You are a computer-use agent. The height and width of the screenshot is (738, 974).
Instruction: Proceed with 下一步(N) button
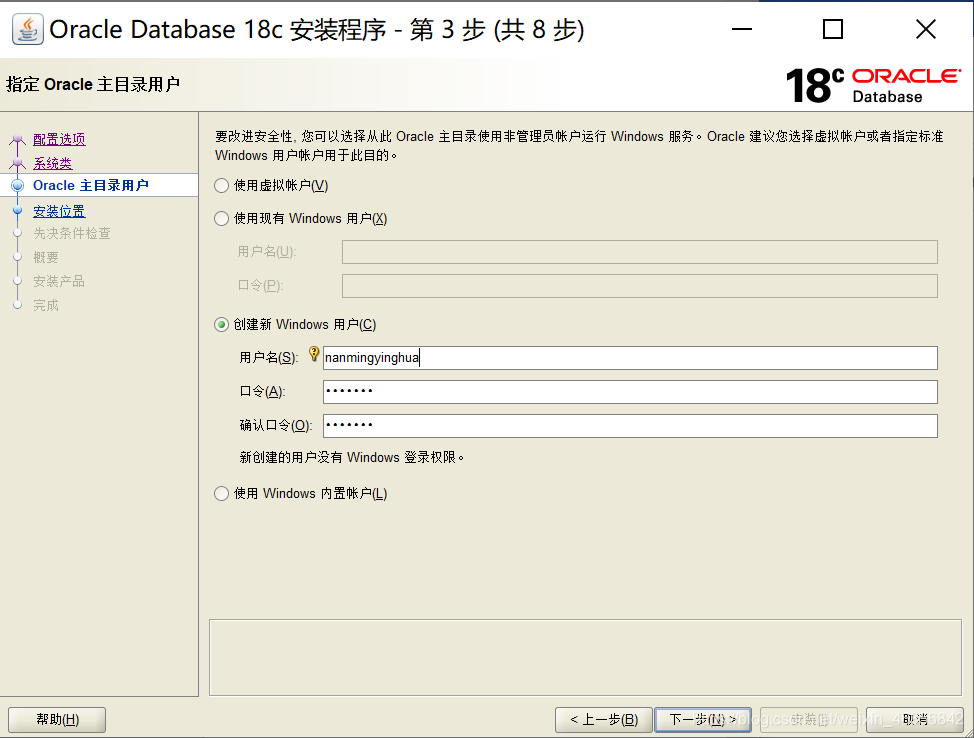[703, 719]
